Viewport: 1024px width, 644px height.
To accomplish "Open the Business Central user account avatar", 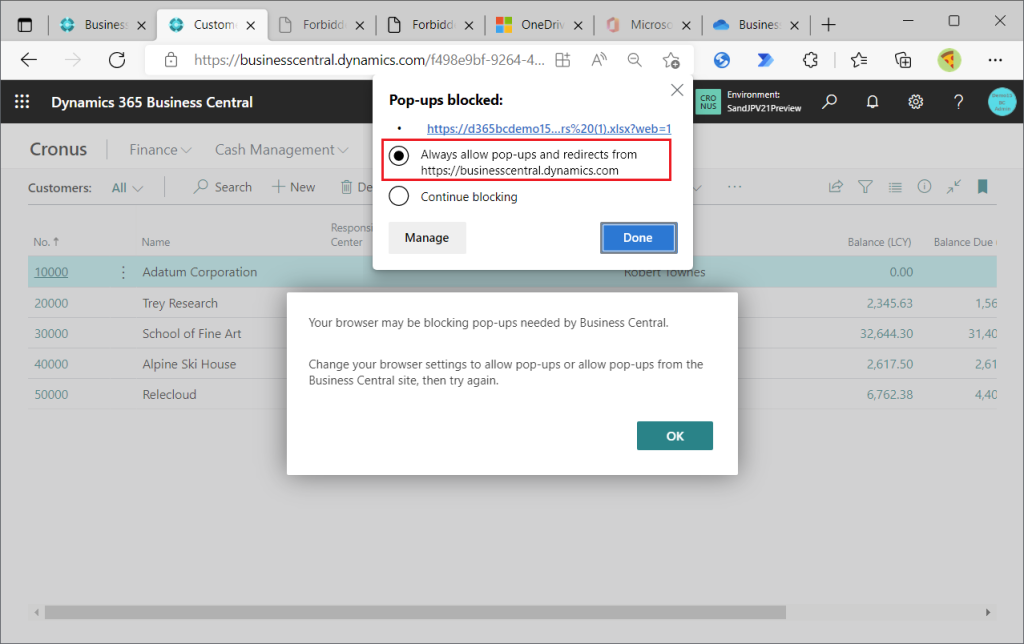I will coord(1002,102).
